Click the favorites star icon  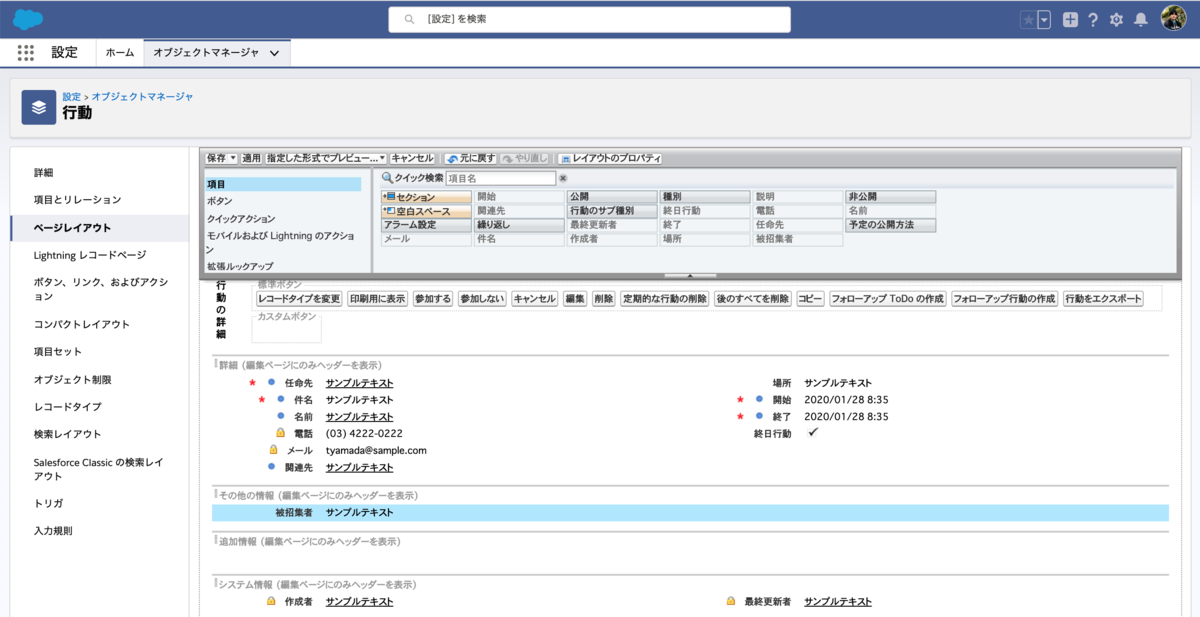(x=1030, y=17)
